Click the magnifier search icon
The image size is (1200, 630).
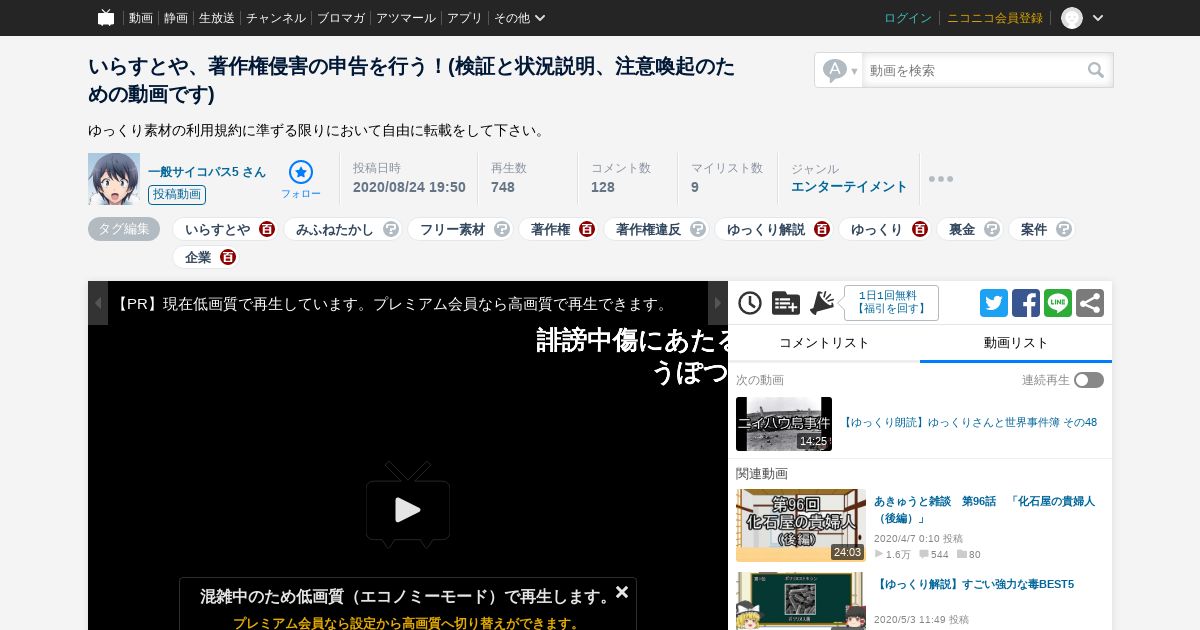(x=1096, y=70)
